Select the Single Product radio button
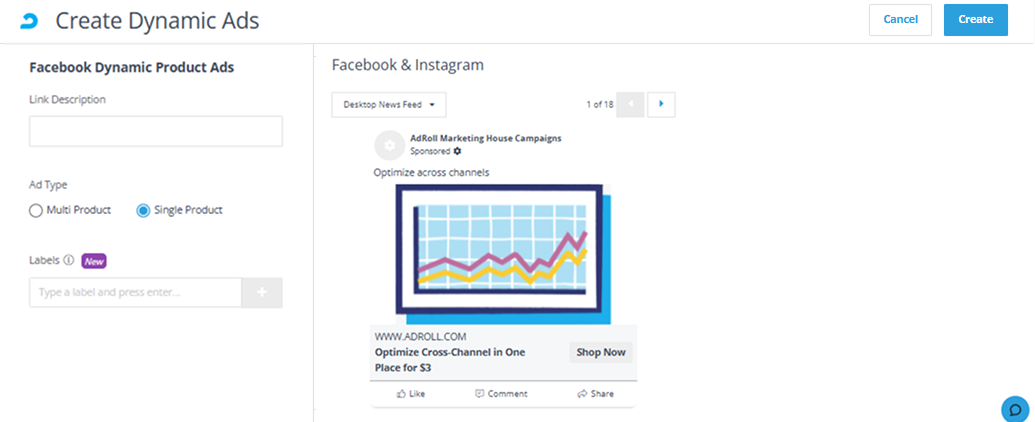 click(x=143, y=211)
